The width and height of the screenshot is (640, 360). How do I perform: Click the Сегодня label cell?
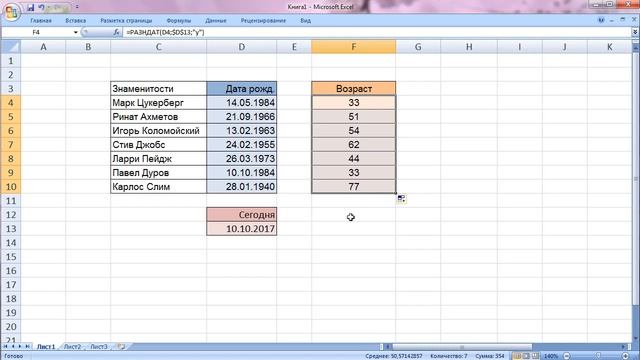(x=242, y=215)
